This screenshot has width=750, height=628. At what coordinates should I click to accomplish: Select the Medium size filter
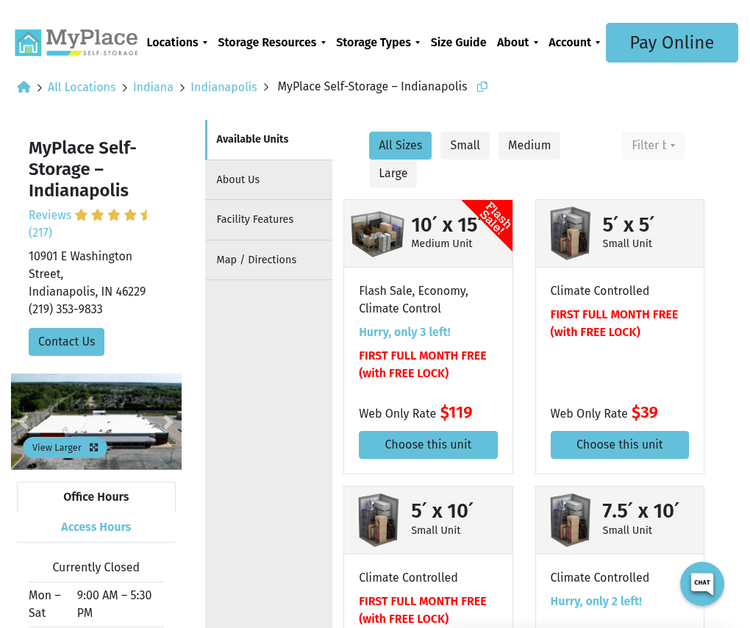pyautogui.click(x=529, y=145)
